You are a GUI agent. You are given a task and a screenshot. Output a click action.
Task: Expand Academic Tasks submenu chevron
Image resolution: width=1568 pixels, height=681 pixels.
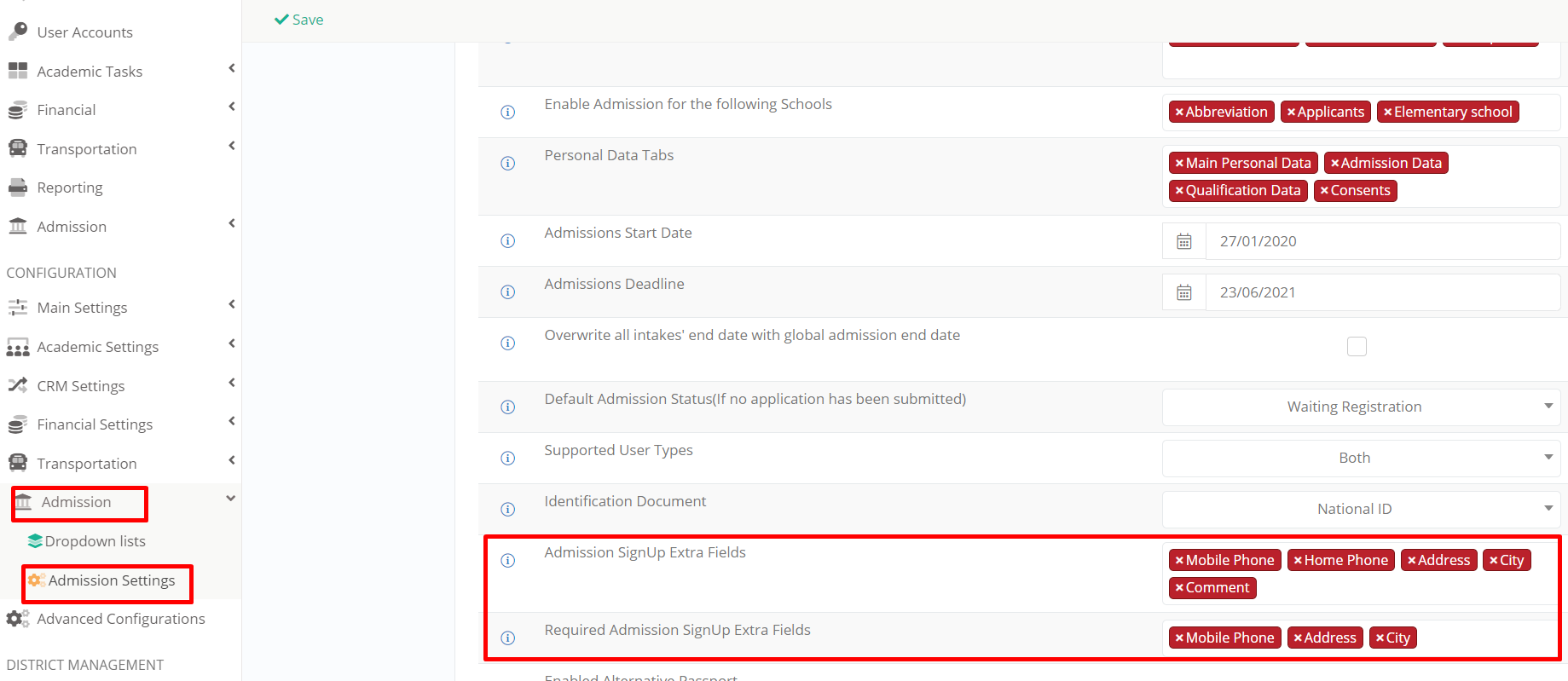pos(231,68)
